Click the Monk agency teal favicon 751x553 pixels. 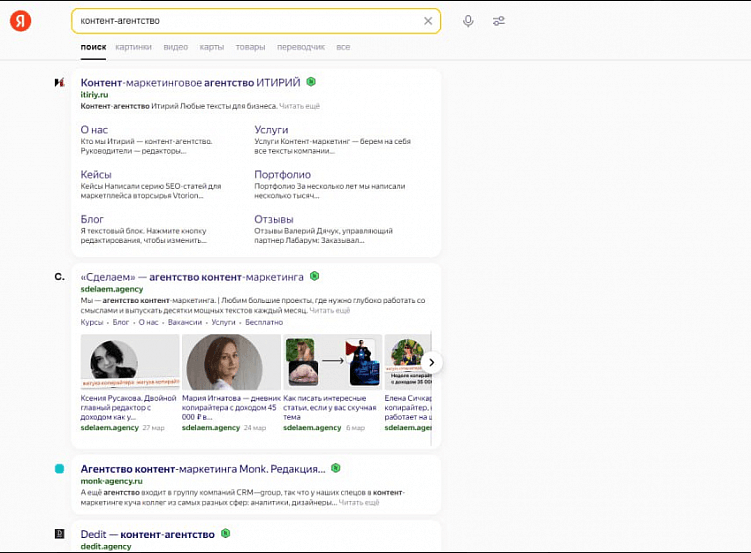click(x=59, y=468)
